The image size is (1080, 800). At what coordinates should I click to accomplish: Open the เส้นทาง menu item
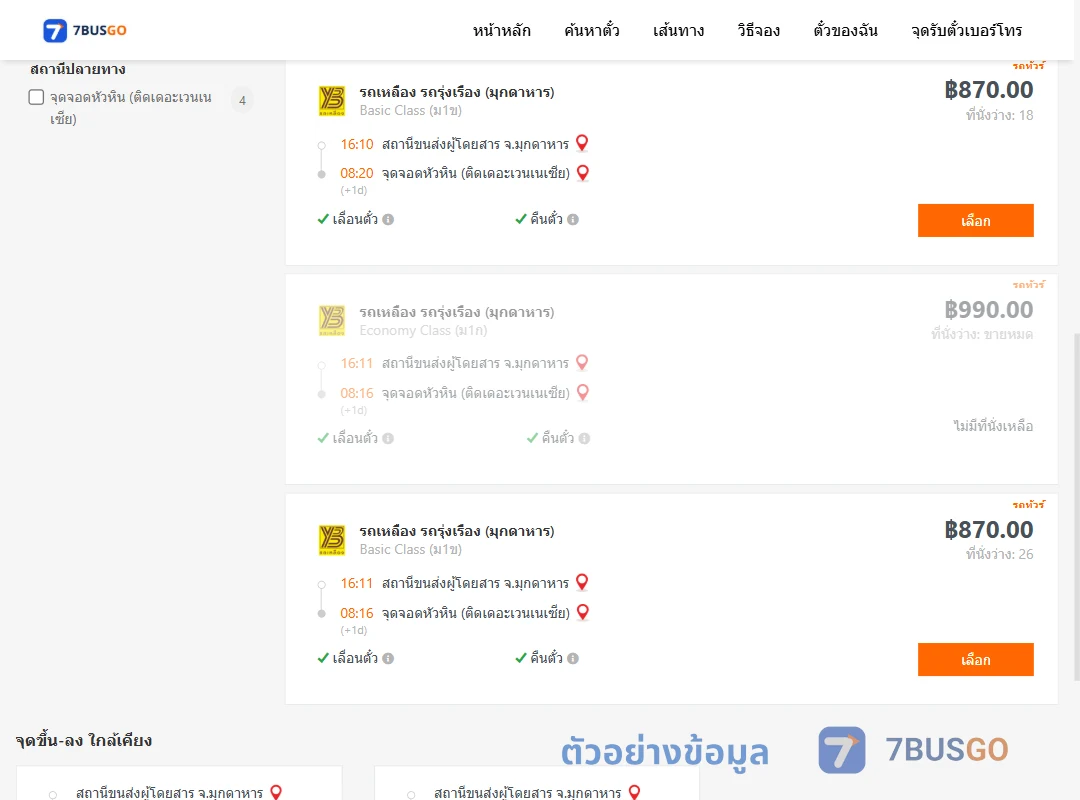(x=678, y=30)
